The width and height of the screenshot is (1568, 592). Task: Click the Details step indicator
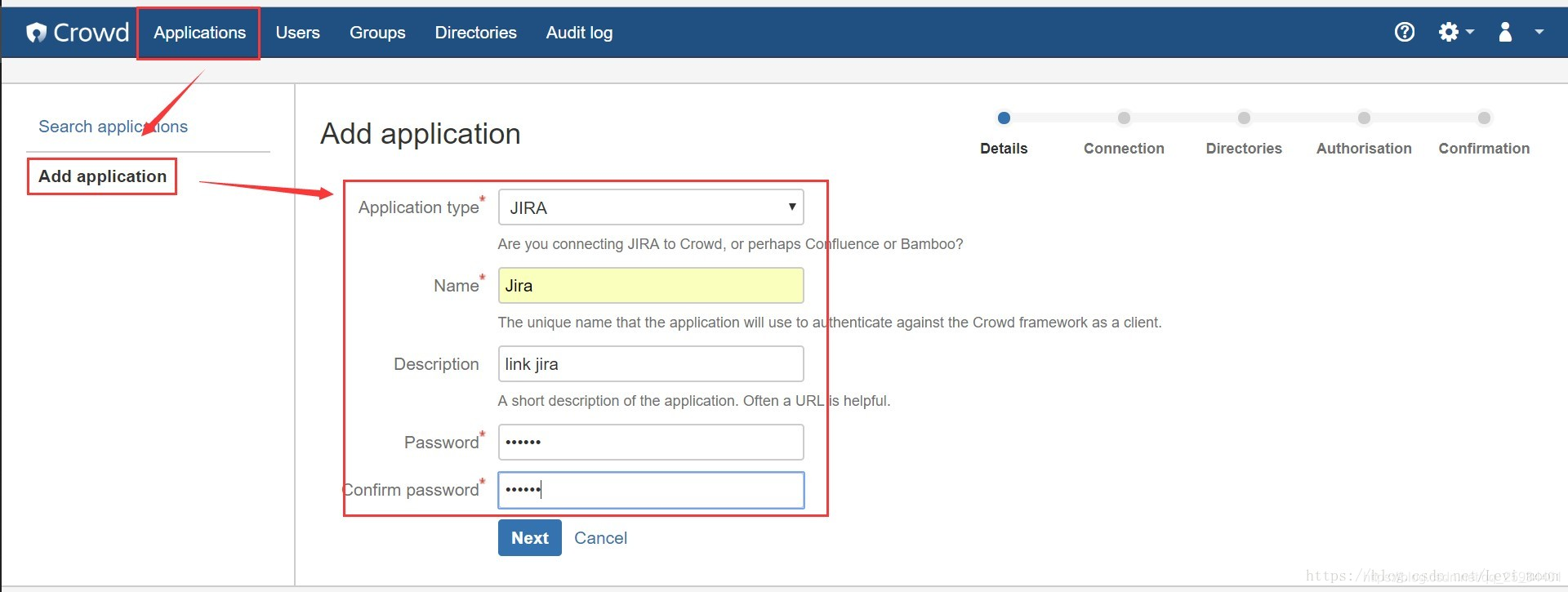tap(1004, 133)
